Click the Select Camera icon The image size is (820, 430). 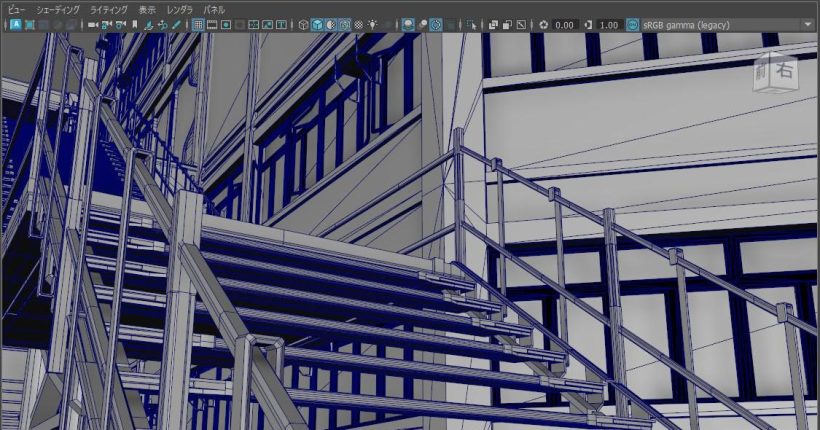click(93, 25)
